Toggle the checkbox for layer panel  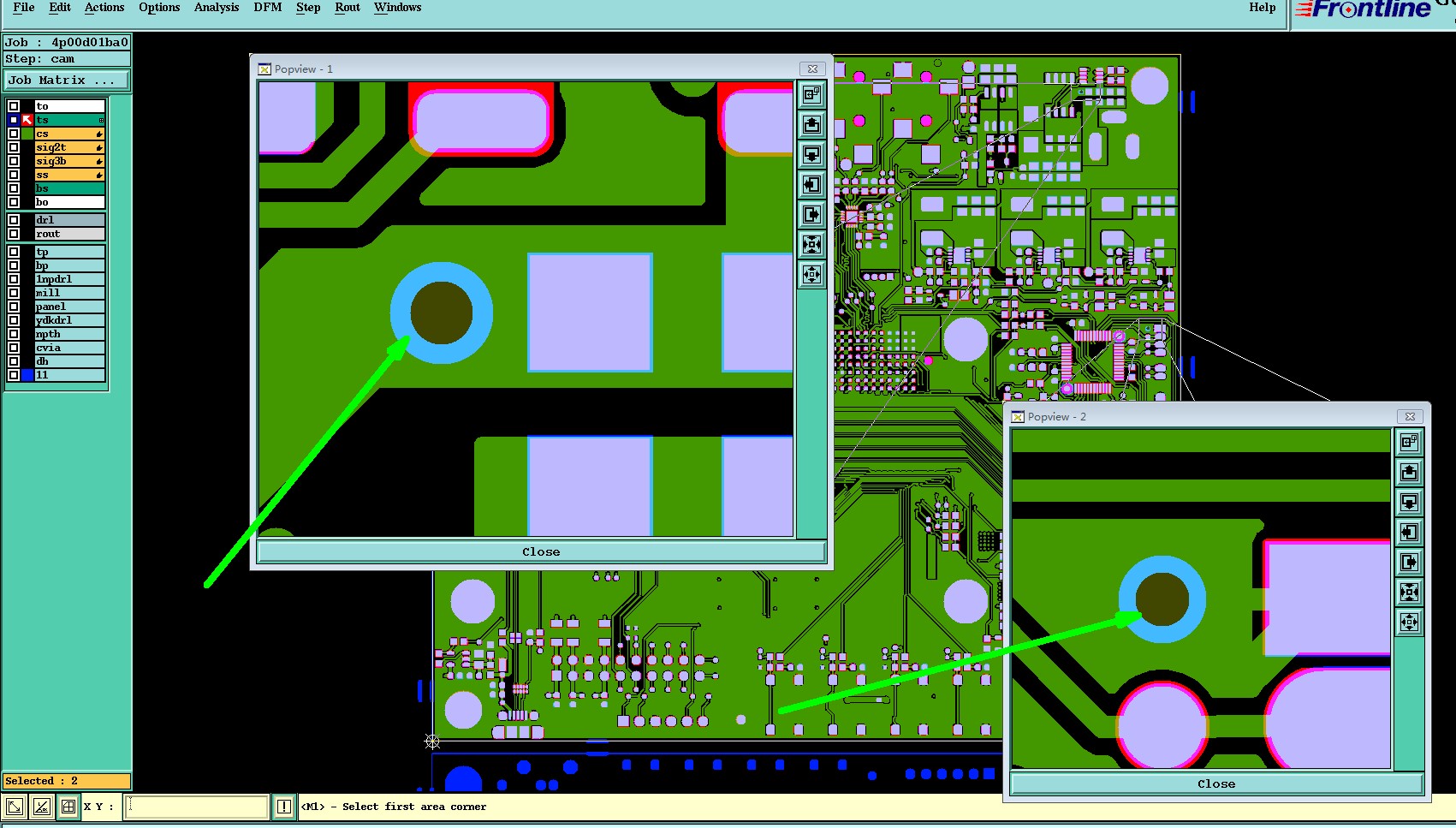[14, 307]
